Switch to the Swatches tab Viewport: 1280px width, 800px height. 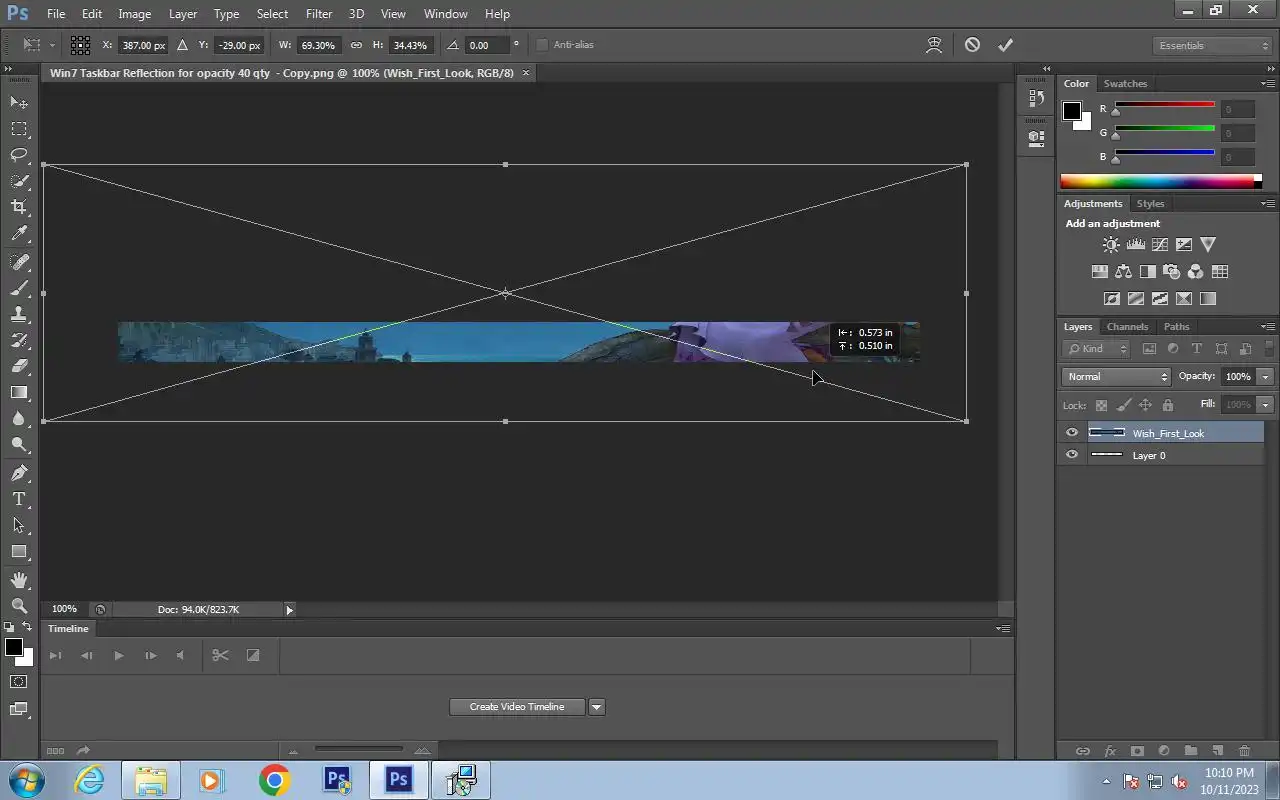point(1125,84)
